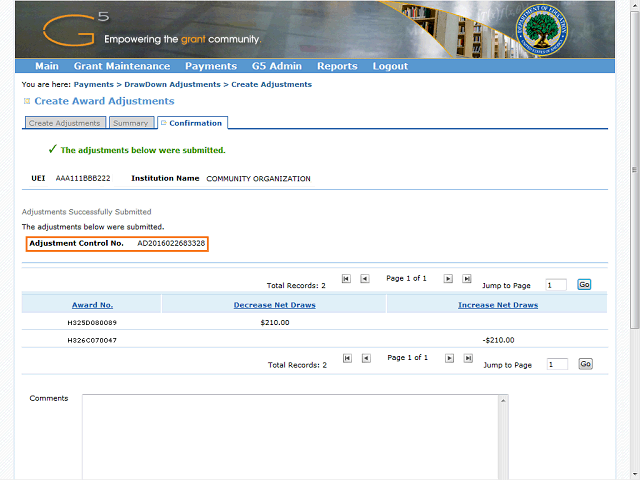Focus the Jump to Page field below the table

coord(556,364)
